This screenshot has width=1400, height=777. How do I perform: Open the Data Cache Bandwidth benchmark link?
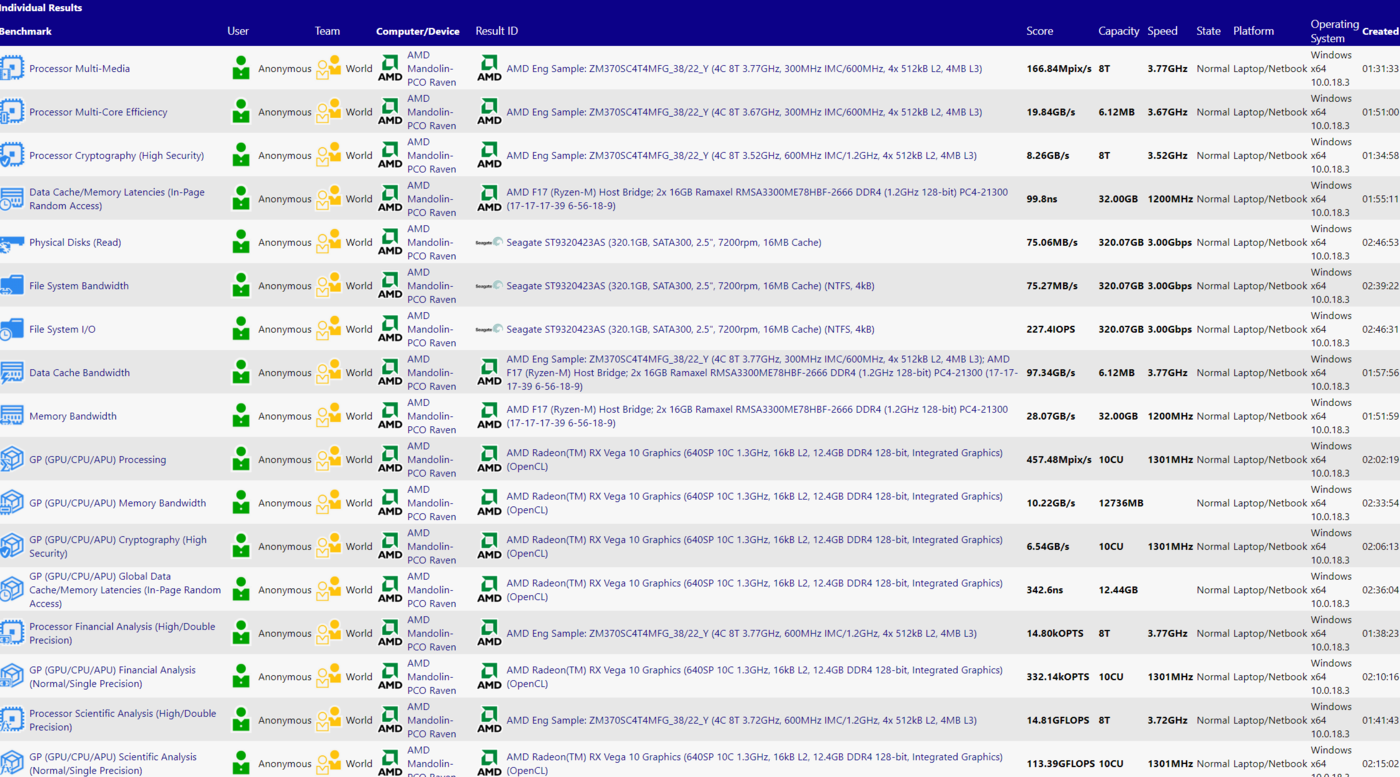point(79,373)
